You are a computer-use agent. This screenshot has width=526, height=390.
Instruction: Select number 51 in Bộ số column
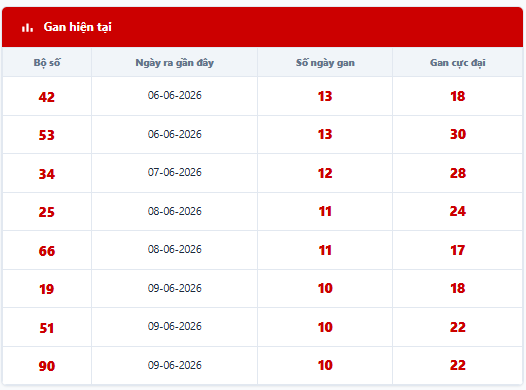47,328
